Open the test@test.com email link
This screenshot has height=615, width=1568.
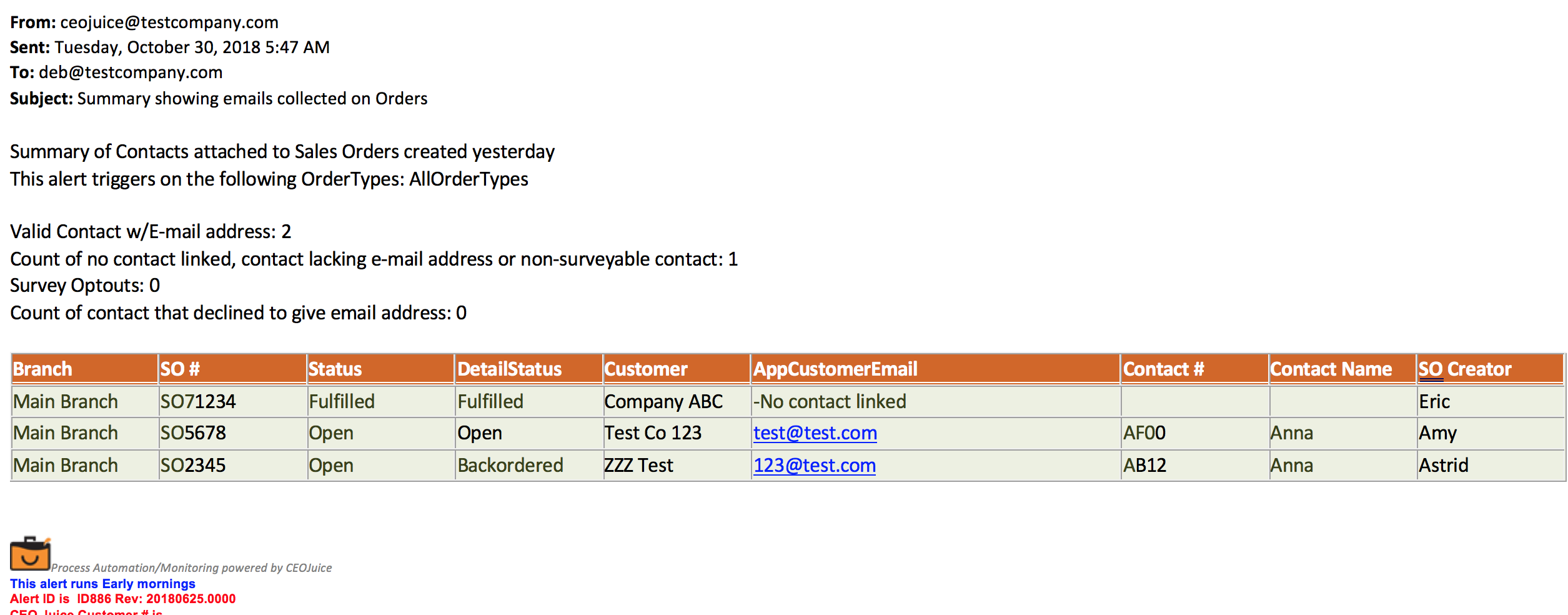tap(815, 433)
